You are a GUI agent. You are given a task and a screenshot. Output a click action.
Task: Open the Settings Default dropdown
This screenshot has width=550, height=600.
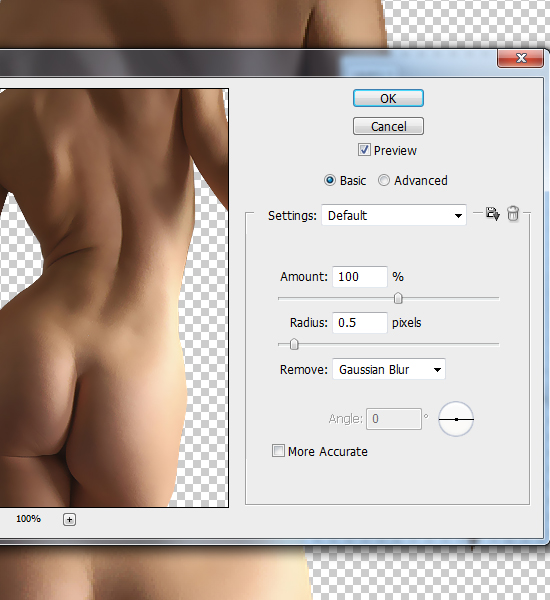[394, 215]
